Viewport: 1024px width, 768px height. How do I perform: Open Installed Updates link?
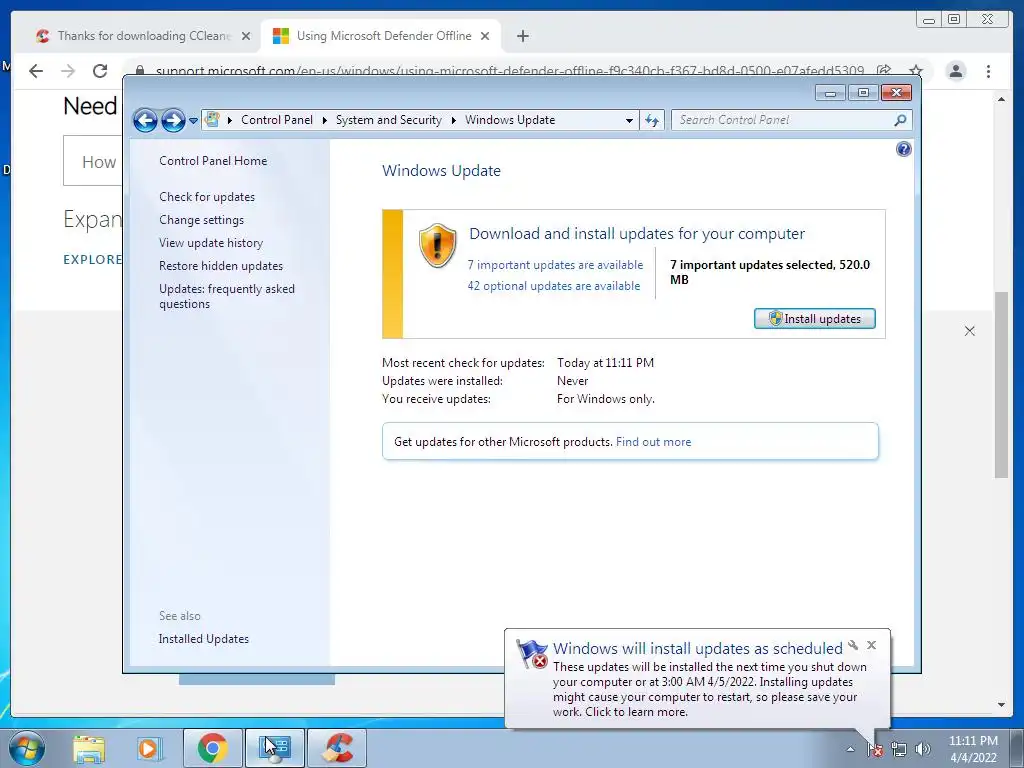[204, 639]
